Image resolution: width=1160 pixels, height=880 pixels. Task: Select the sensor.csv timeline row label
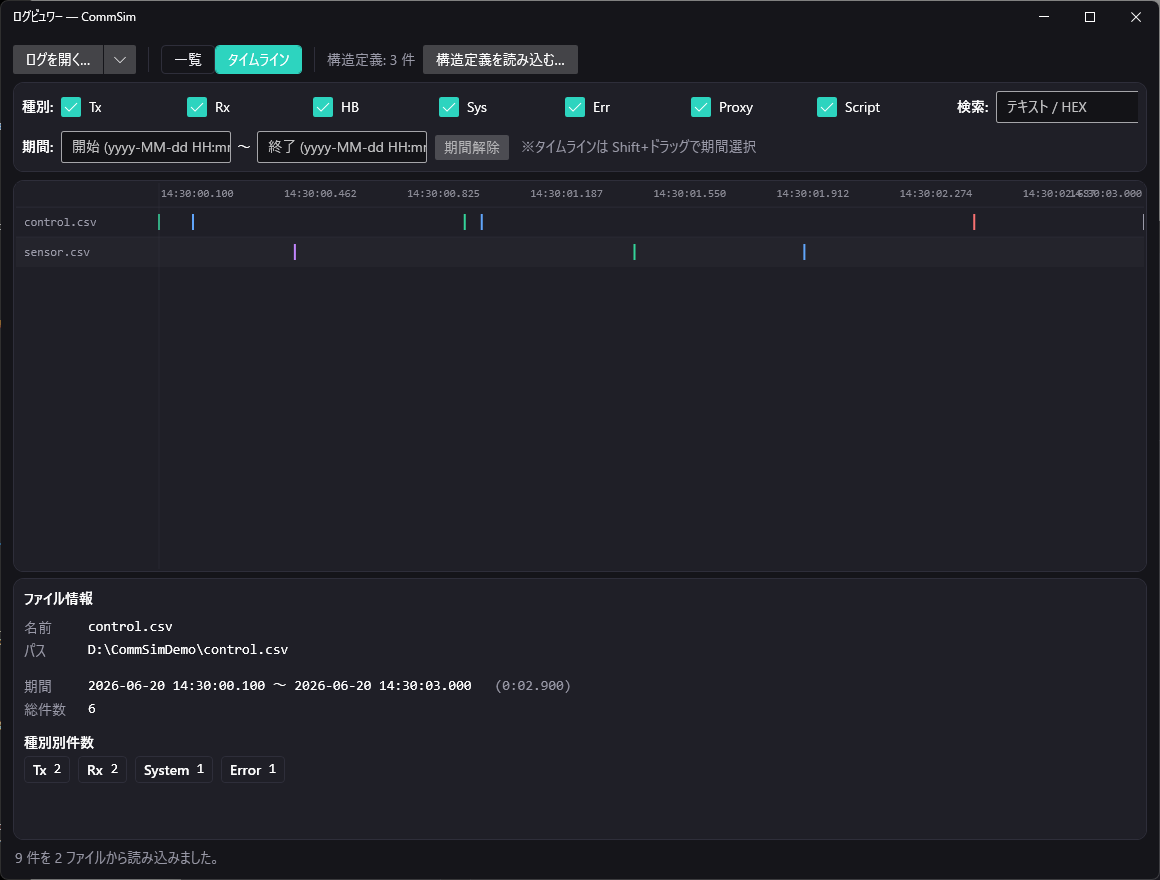[57, 252]
